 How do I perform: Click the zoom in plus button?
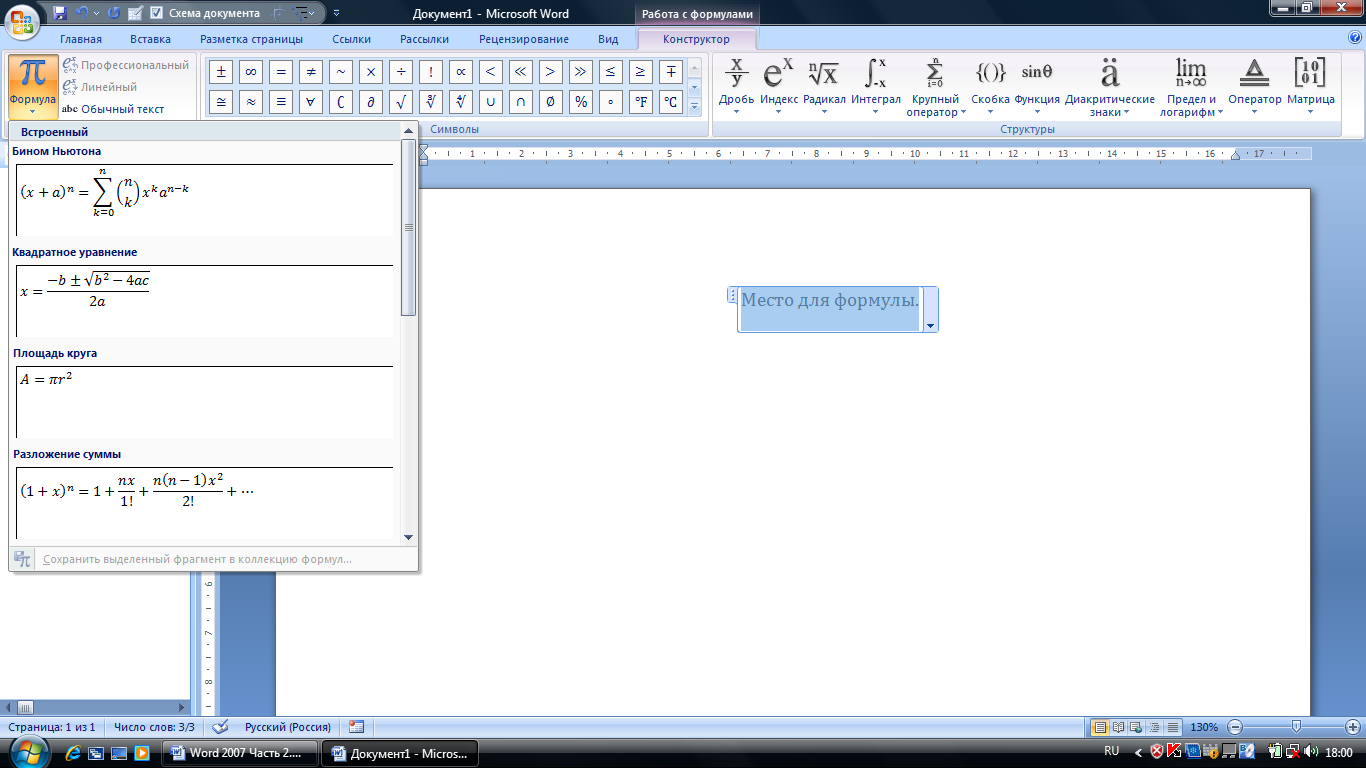(x=1352, y=727)
